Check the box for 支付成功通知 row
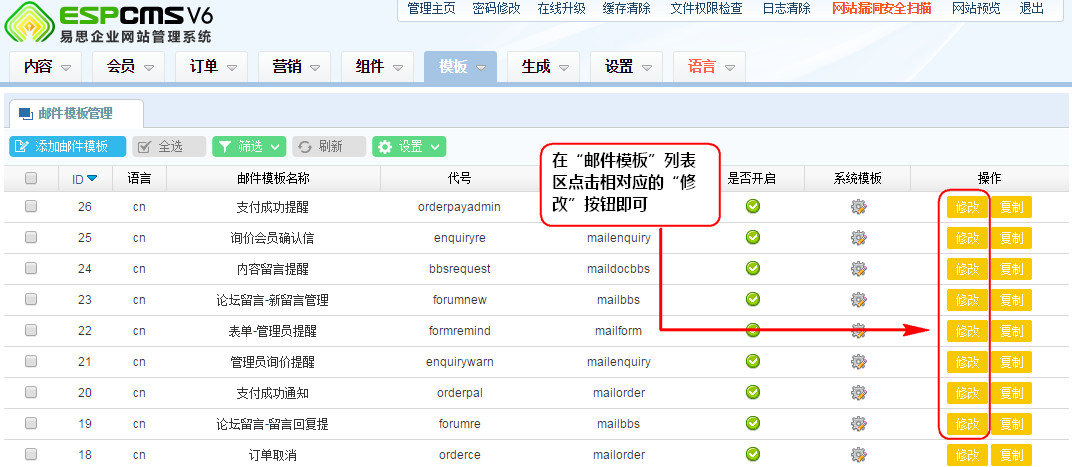Screen dimensions: 1072x467 [x=31, y=392]
